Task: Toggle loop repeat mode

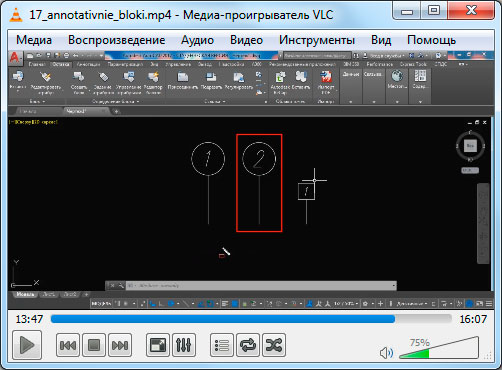Action: point(248,345)
